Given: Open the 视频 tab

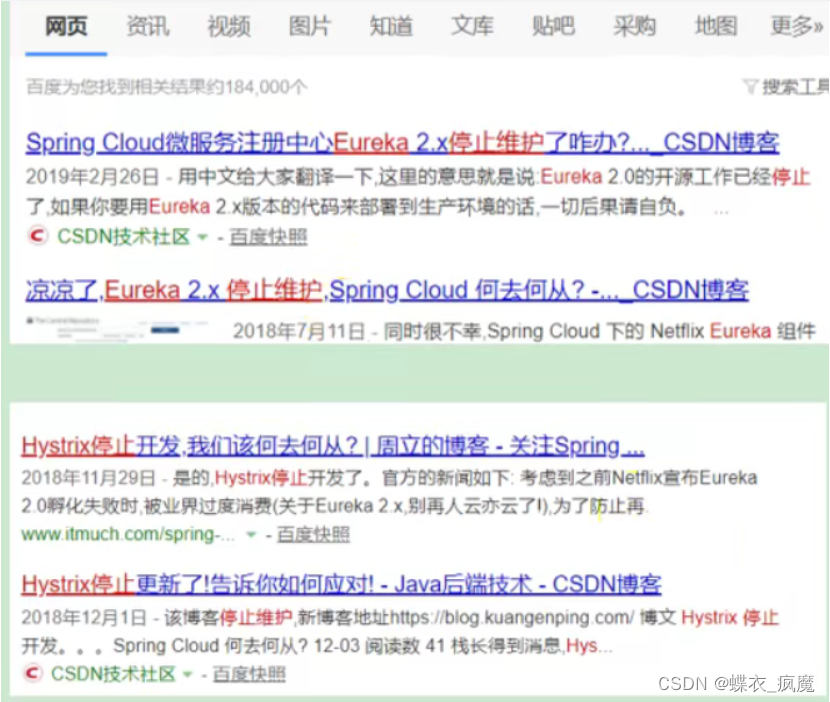Looking at the screenshot, I should (229, 26).
